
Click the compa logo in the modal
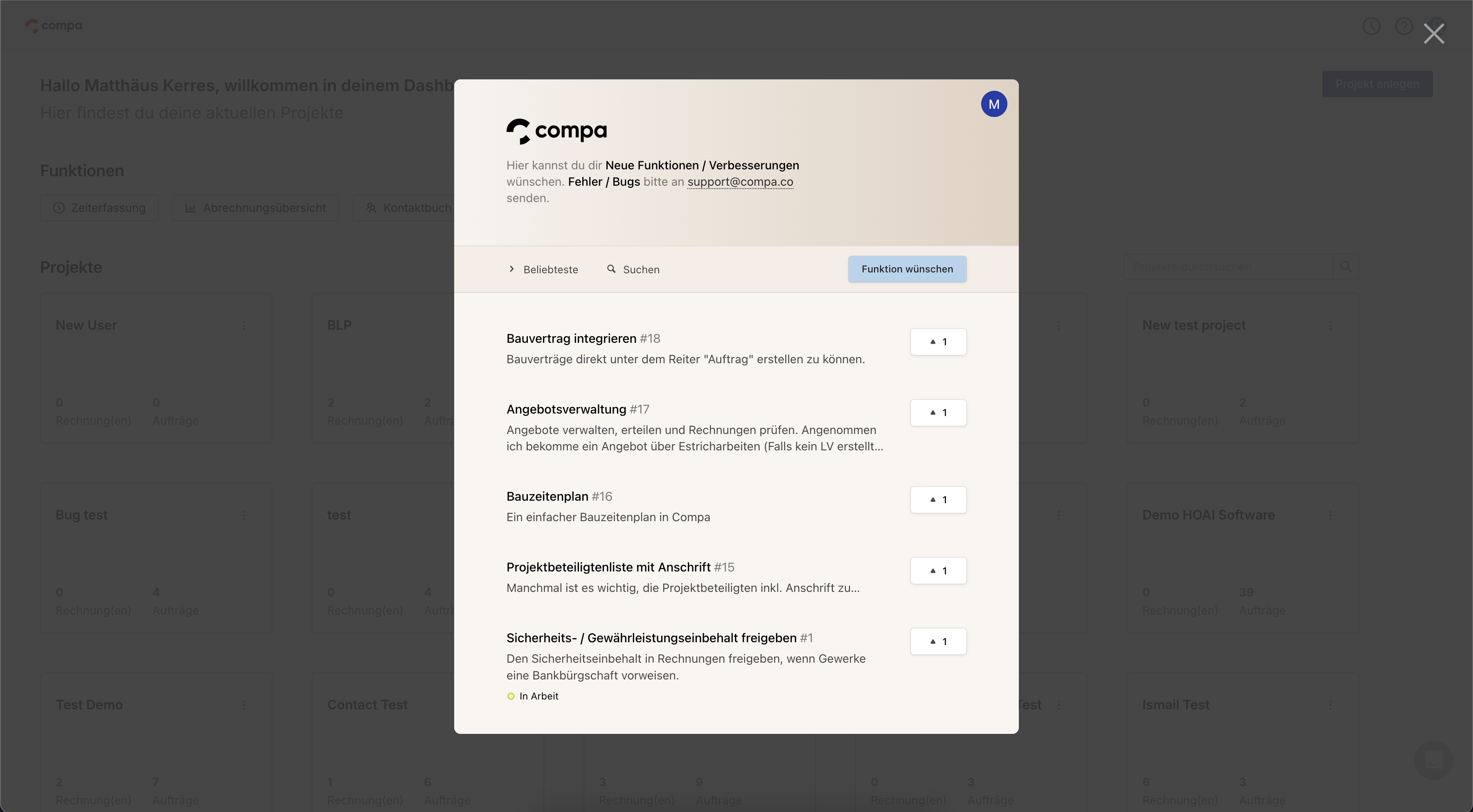(556, 131)
